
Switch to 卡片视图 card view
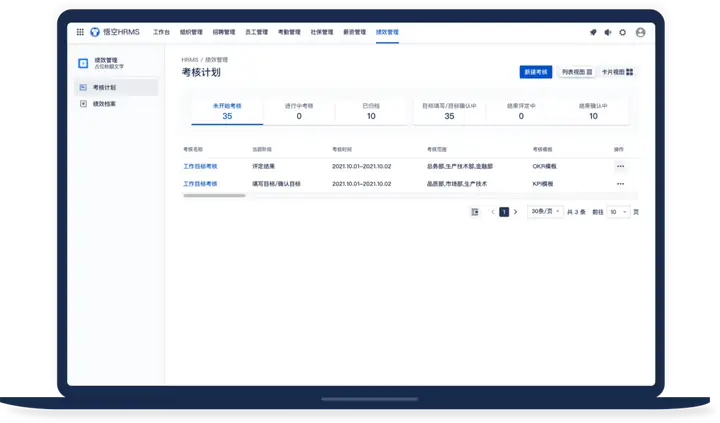click(617, 72)
